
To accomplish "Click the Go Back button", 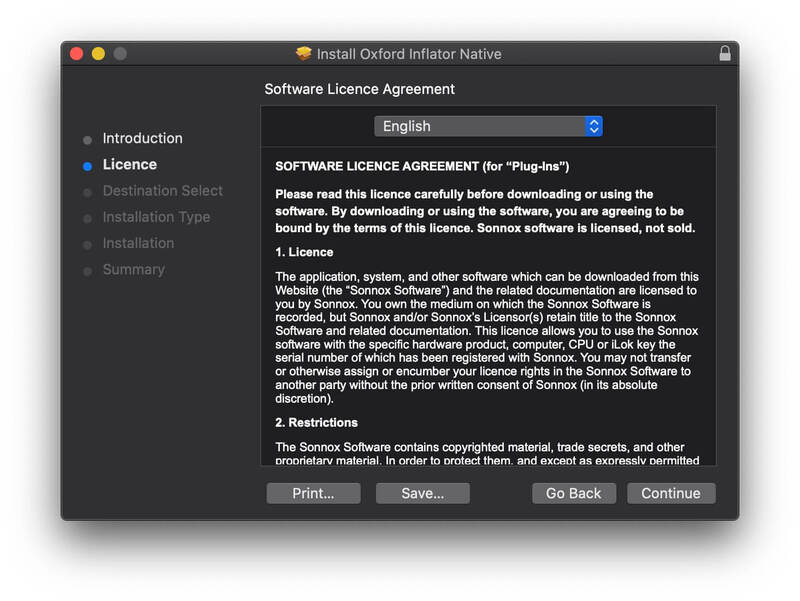I will pos(573,493).
